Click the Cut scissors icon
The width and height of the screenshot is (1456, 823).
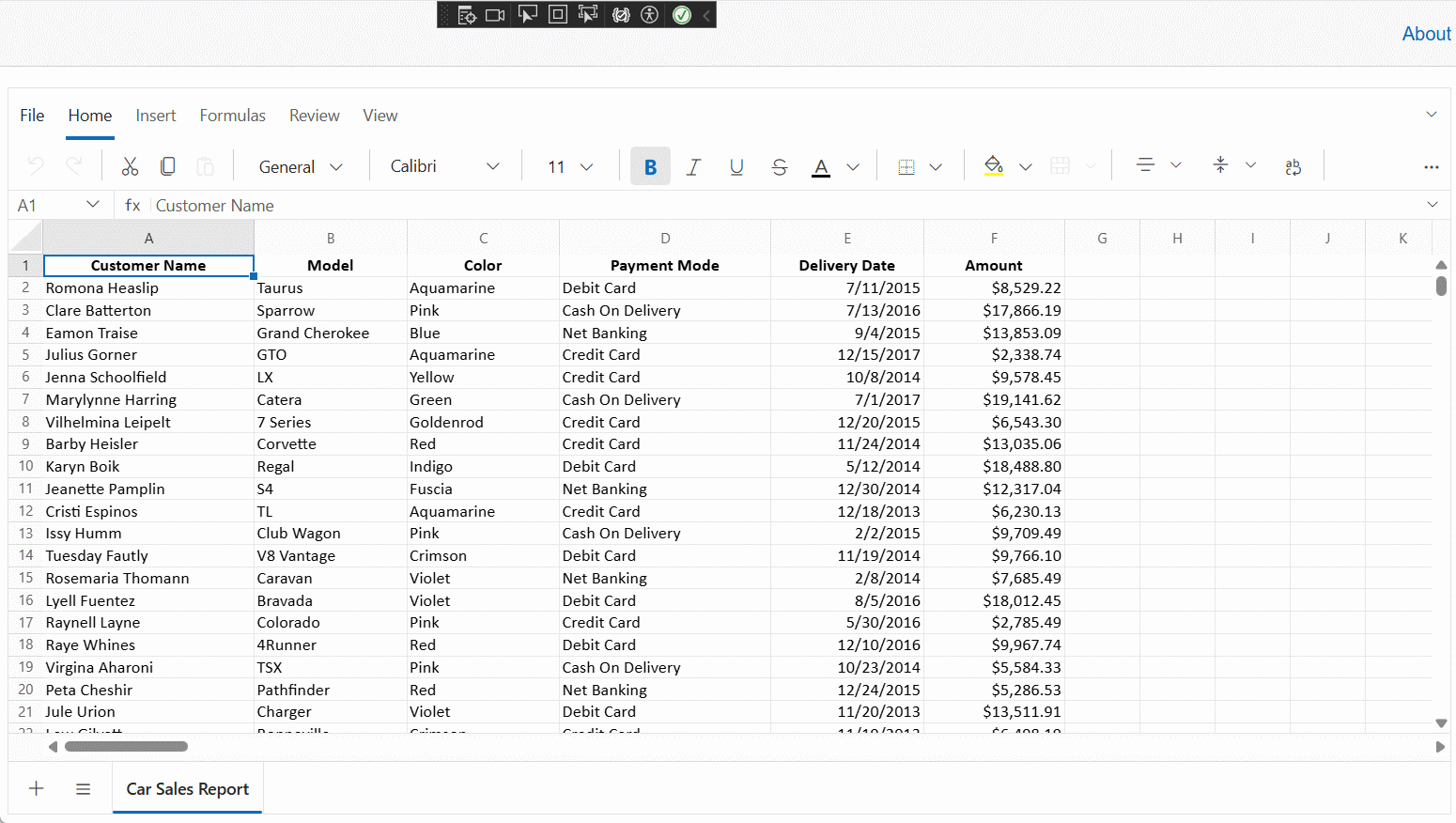tap(130, 166)
